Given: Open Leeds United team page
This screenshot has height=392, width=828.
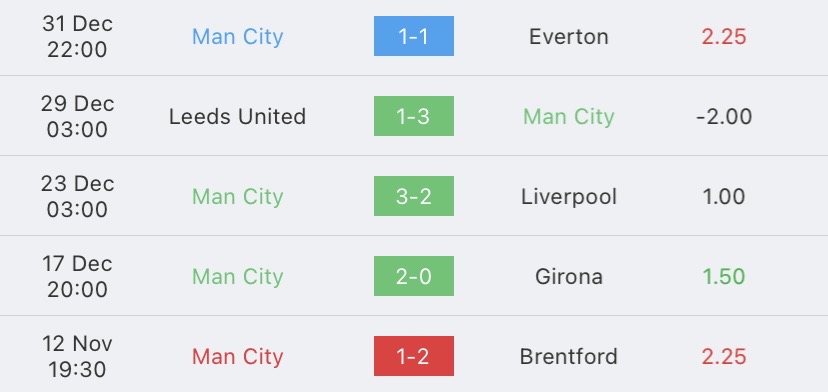Looking at the screenshot, I should tap(238, 116).
